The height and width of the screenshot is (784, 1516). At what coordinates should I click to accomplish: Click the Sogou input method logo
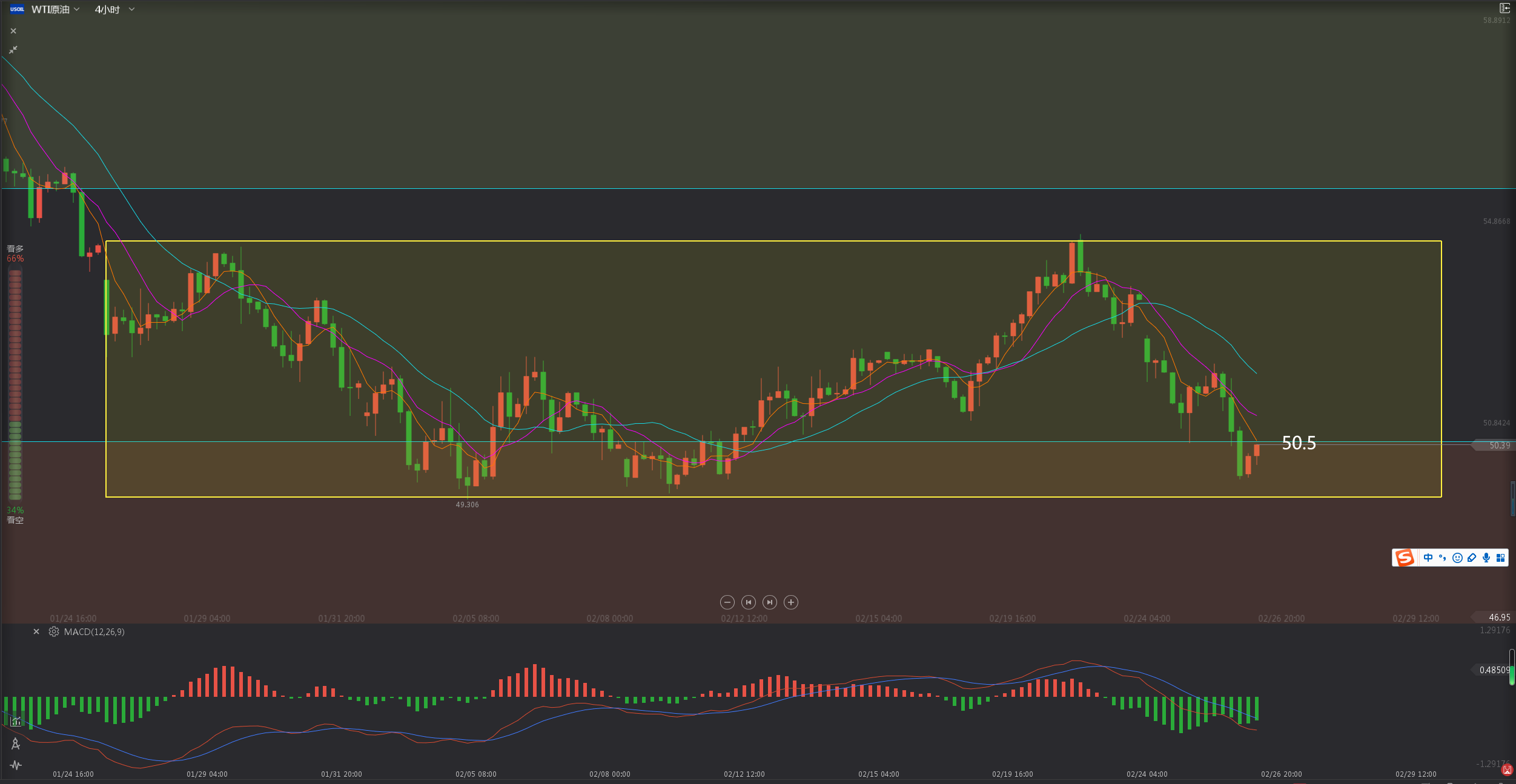(x=1405, y=558)
